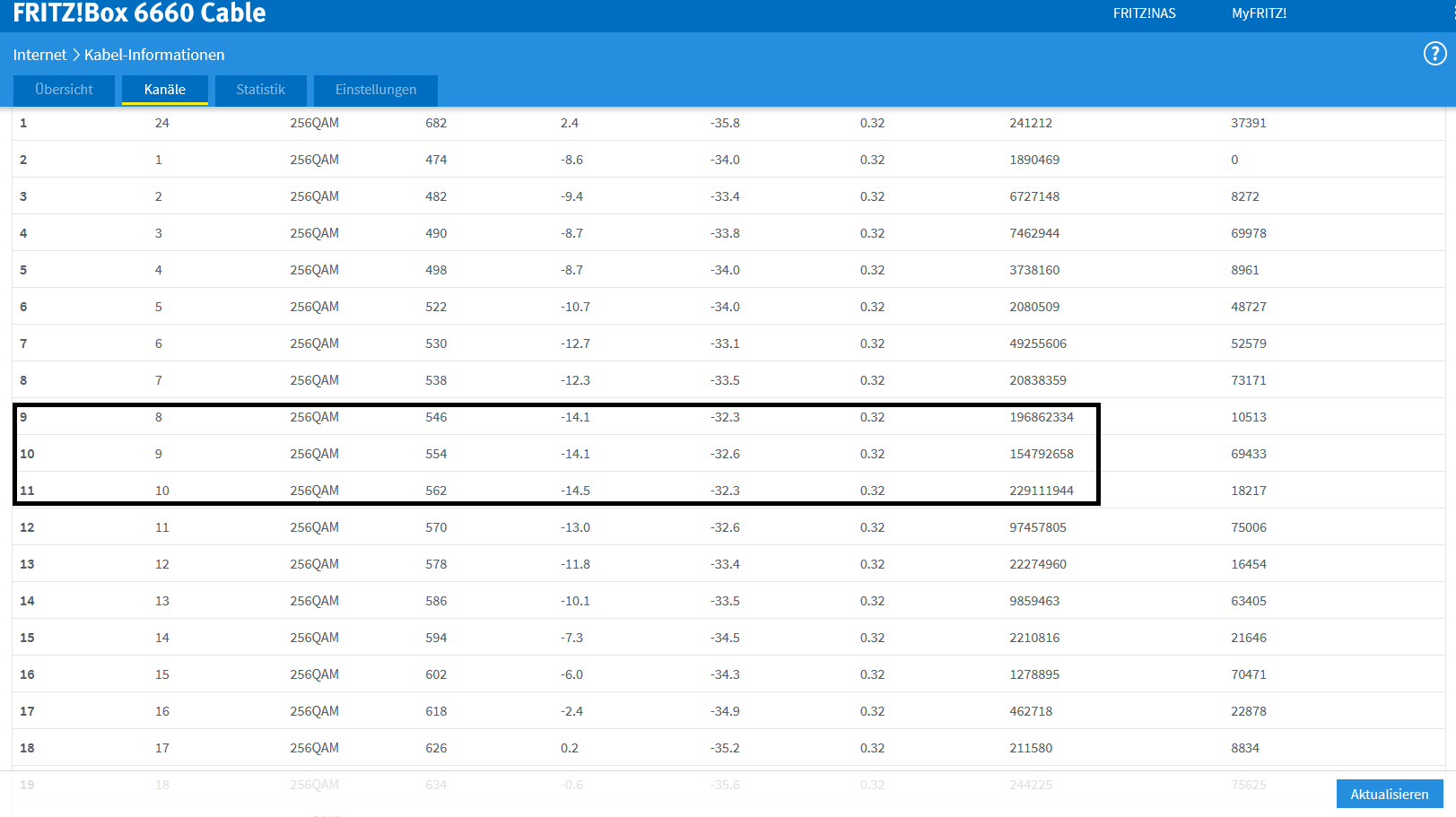This screenshot has height=817, width=1456.
Task: Select value 37391 in channel 1 row
Action: point(1249,123)
